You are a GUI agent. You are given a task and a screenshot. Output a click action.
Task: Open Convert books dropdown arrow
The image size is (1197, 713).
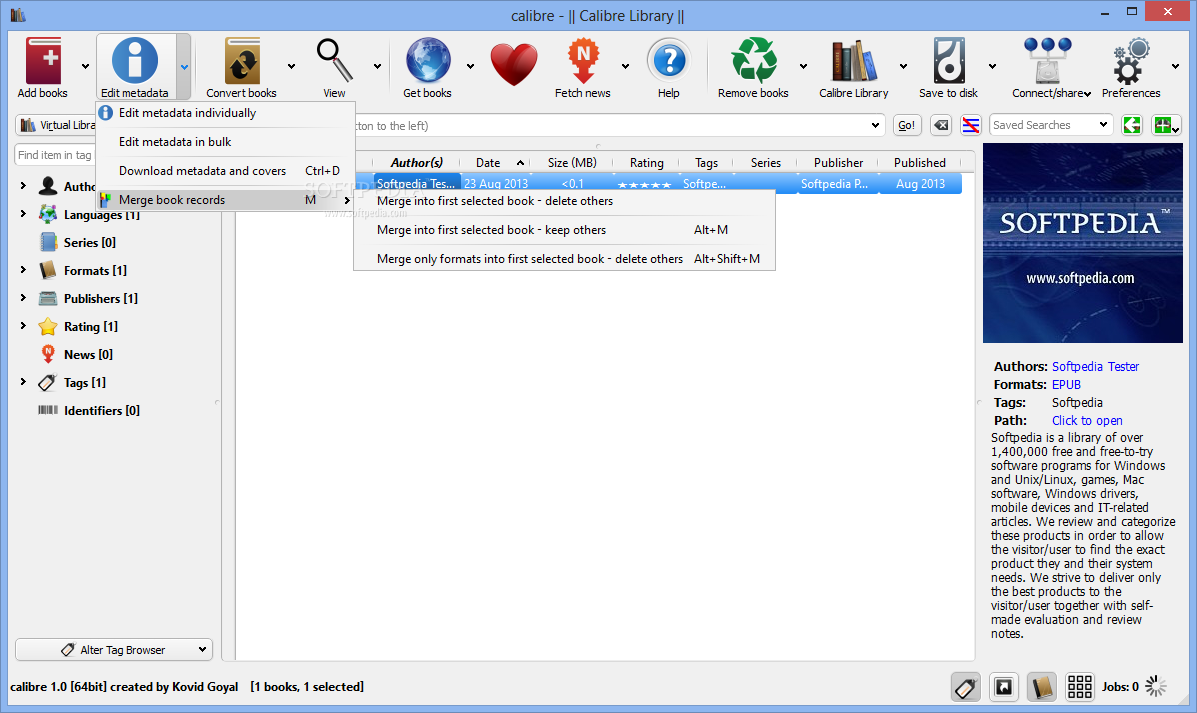tap(291, 66)
